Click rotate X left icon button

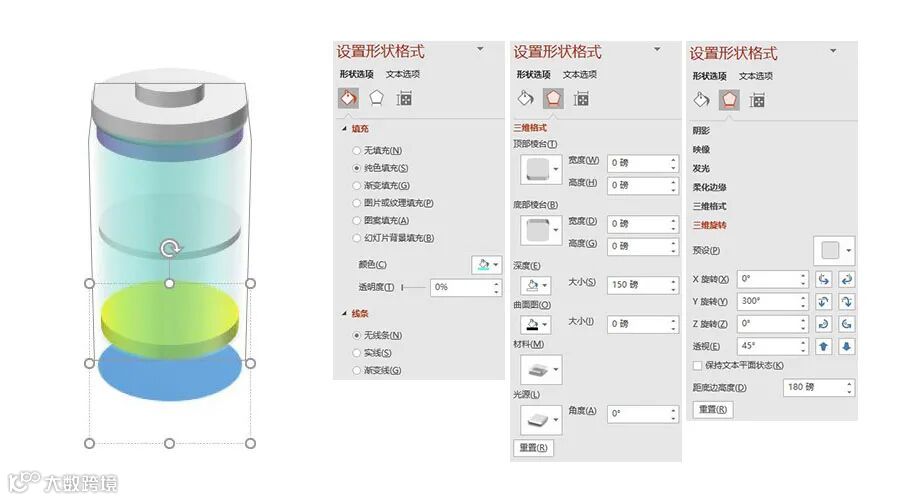(824, 280)
